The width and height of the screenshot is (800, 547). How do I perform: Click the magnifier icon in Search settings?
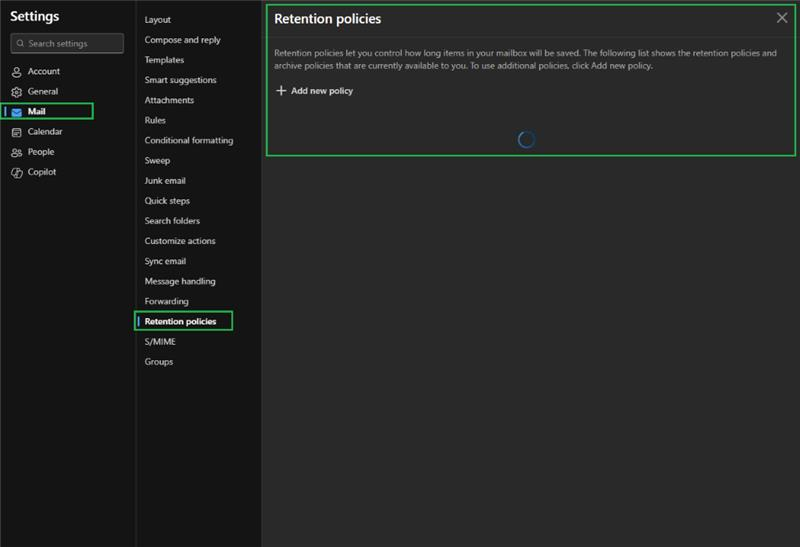[20, 43]
